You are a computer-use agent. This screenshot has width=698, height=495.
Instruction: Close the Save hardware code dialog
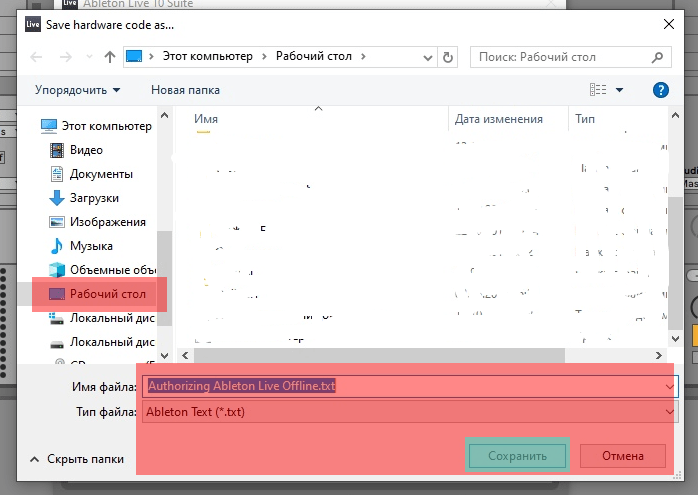tap(669, 24)
